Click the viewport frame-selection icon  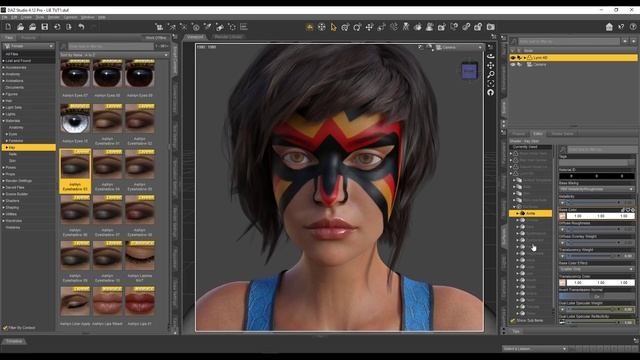point(491,83)
